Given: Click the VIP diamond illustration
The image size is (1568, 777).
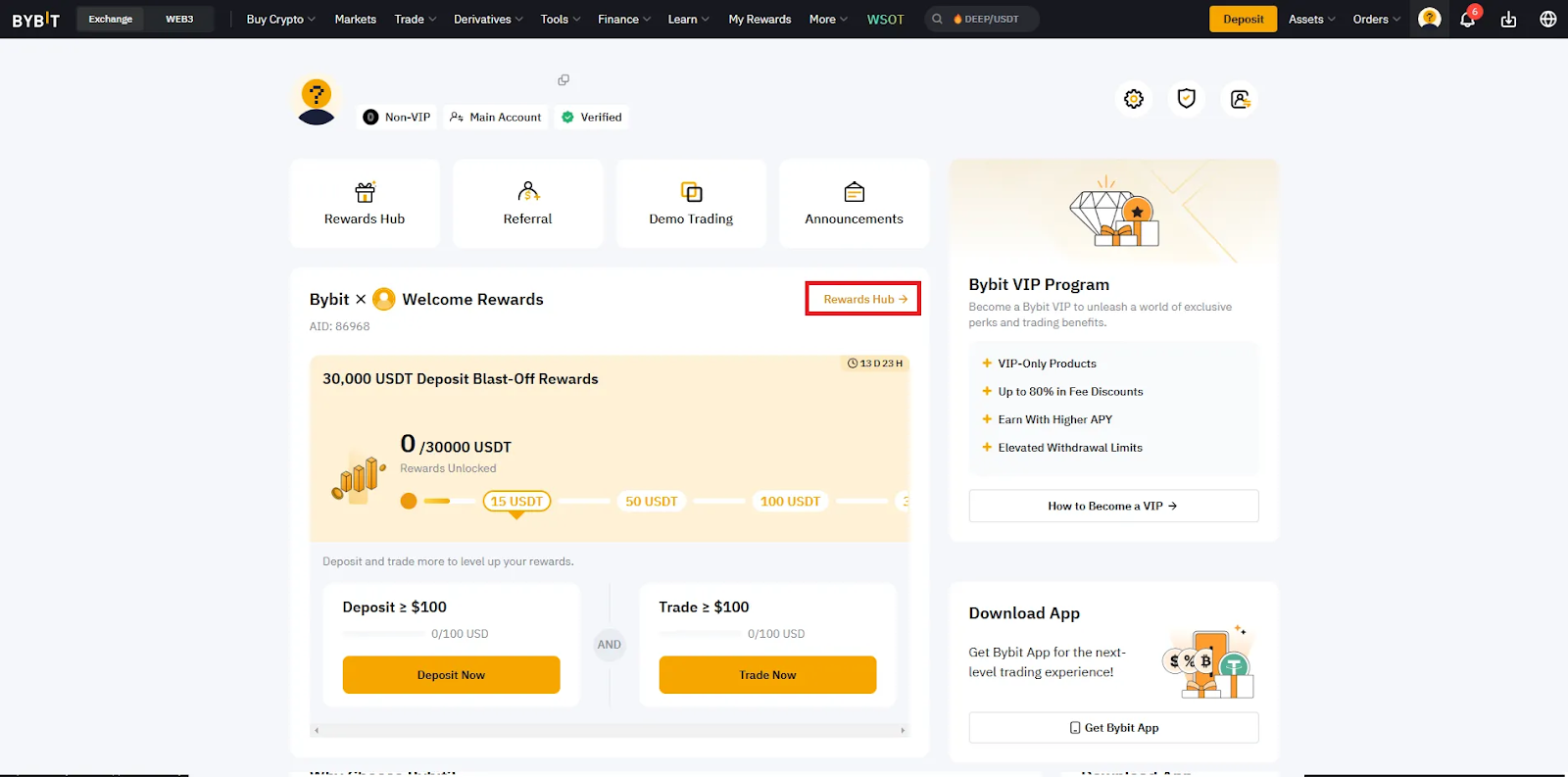Looking at the screenshot, I should click(x=1114, y=213).
